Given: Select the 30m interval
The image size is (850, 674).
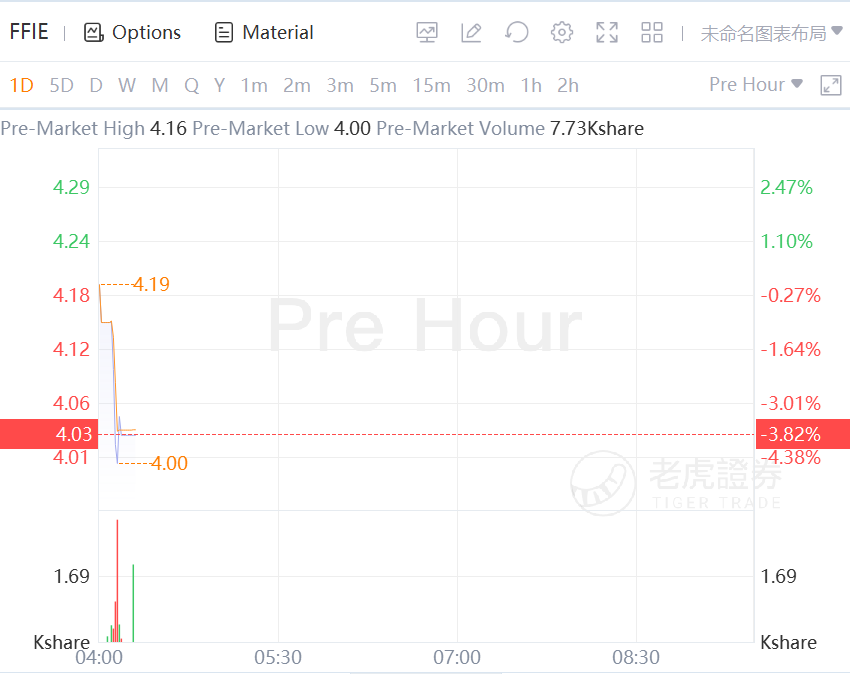Looking at the screenshot, I should [485, 85].
